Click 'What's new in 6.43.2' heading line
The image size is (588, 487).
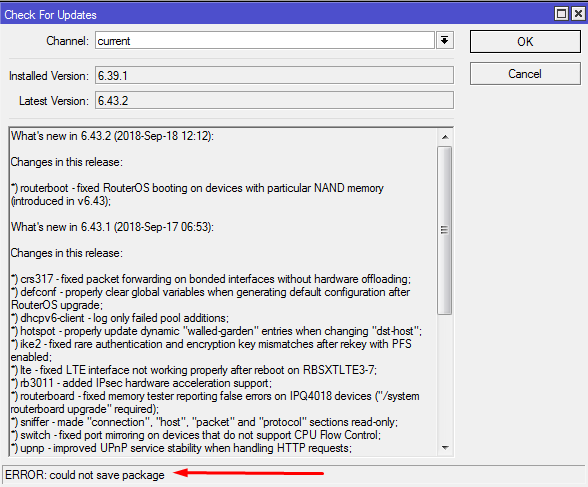coord(112,136)
